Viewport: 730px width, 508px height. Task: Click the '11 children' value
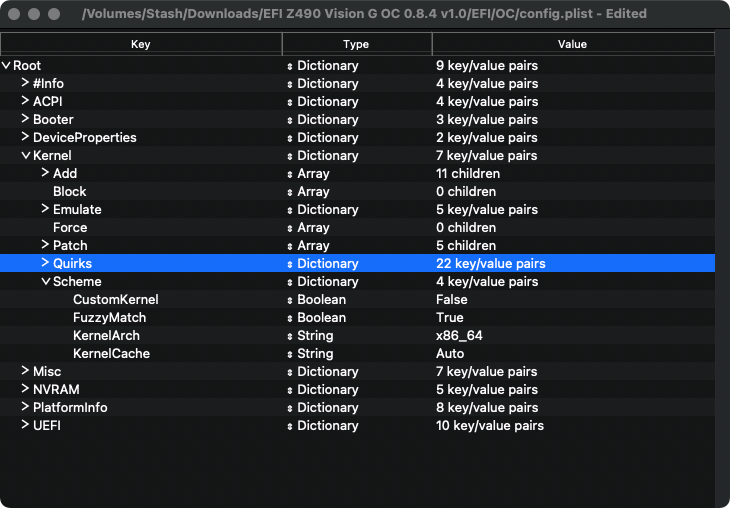468,173
